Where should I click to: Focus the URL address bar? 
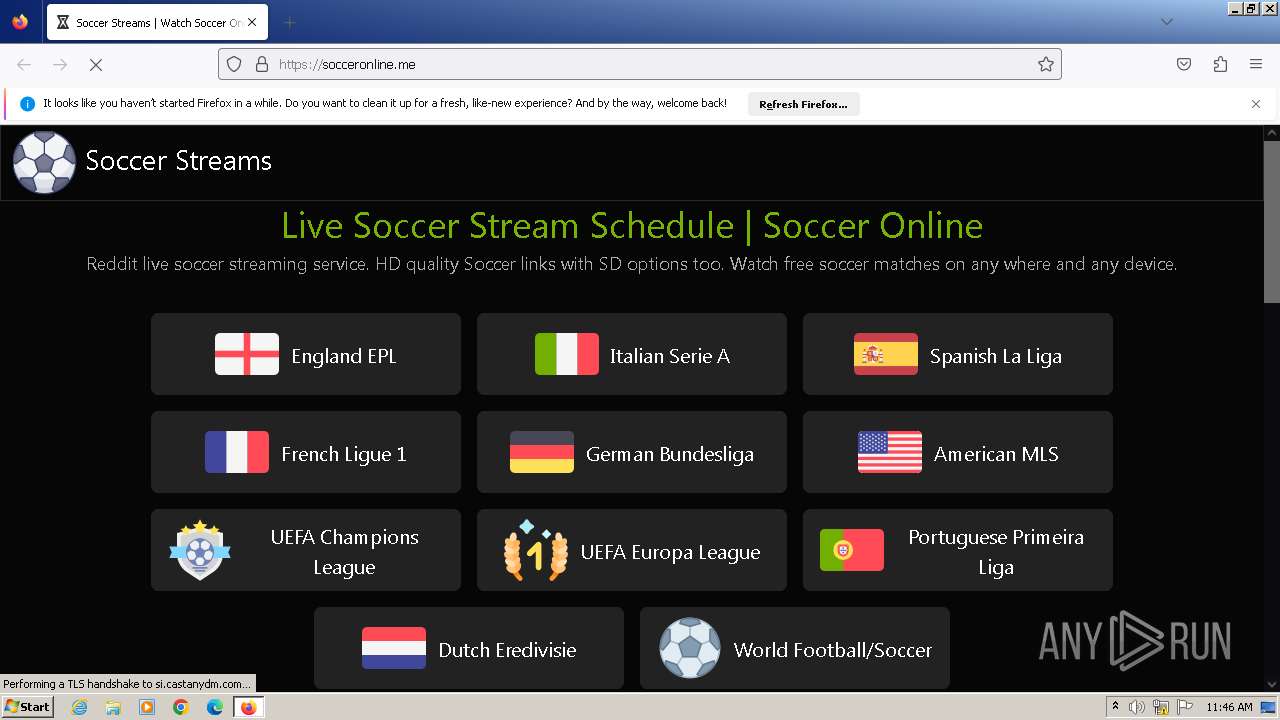[x=640, y=64]
